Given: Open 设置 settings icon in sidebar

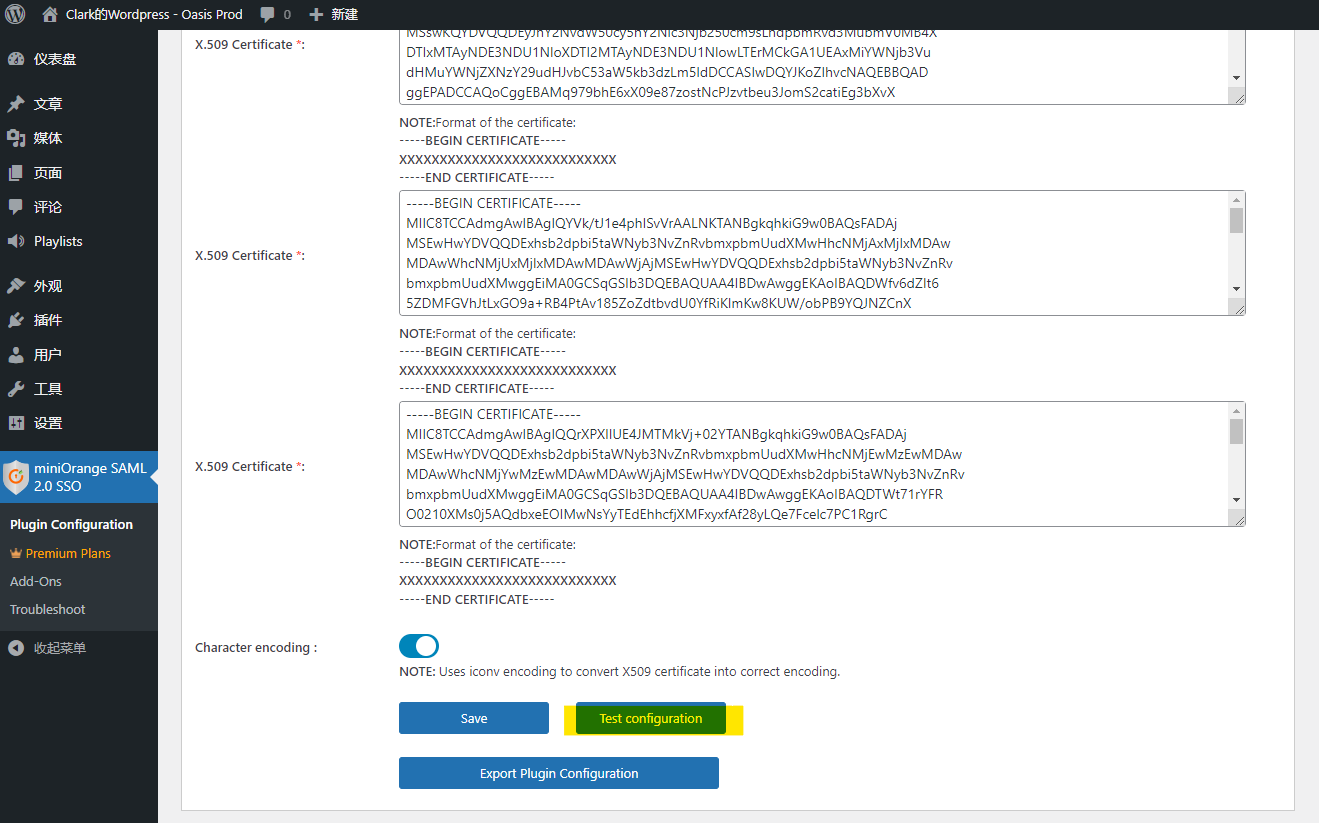Looking at the screenshot, I should click(x=16, y=423).
